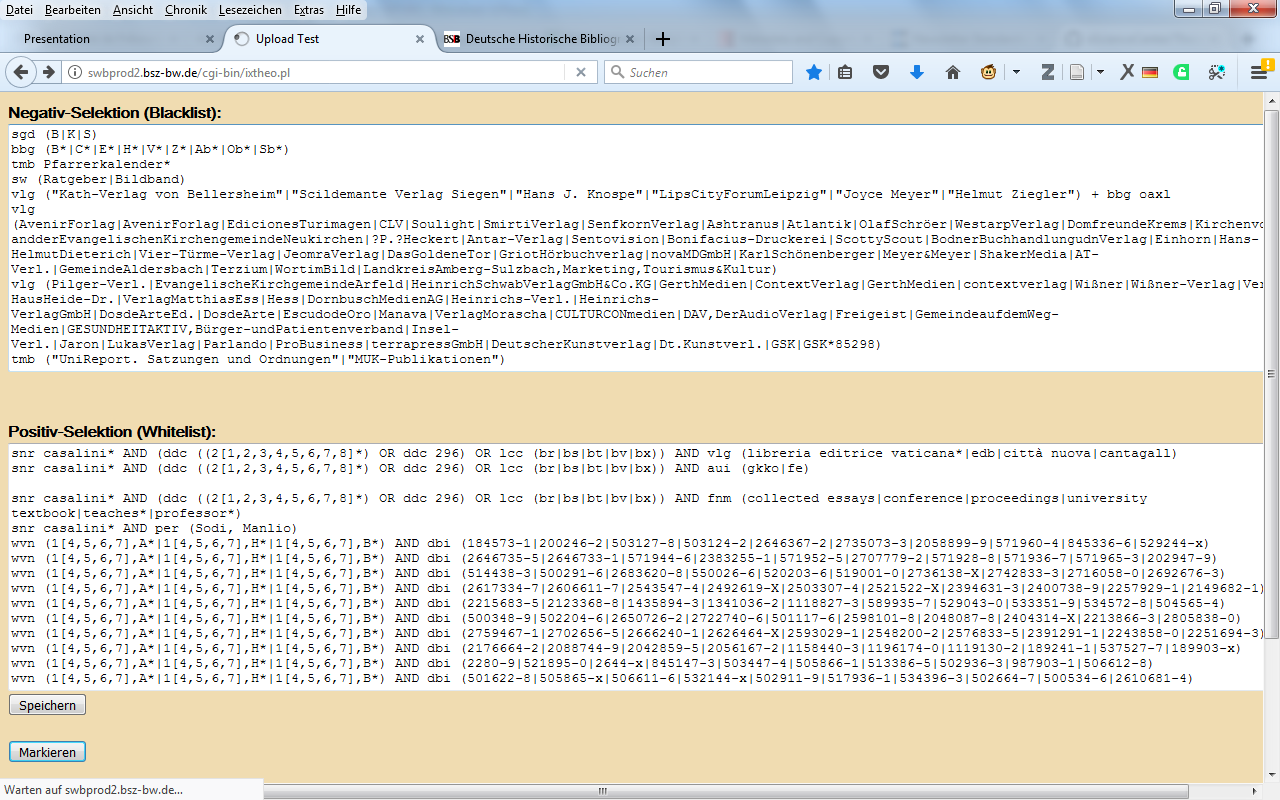Go to the home page icon
Image resolution: width=1280 pixels, height=800 pixels.
pyautogui.click(x=952, y=72)
